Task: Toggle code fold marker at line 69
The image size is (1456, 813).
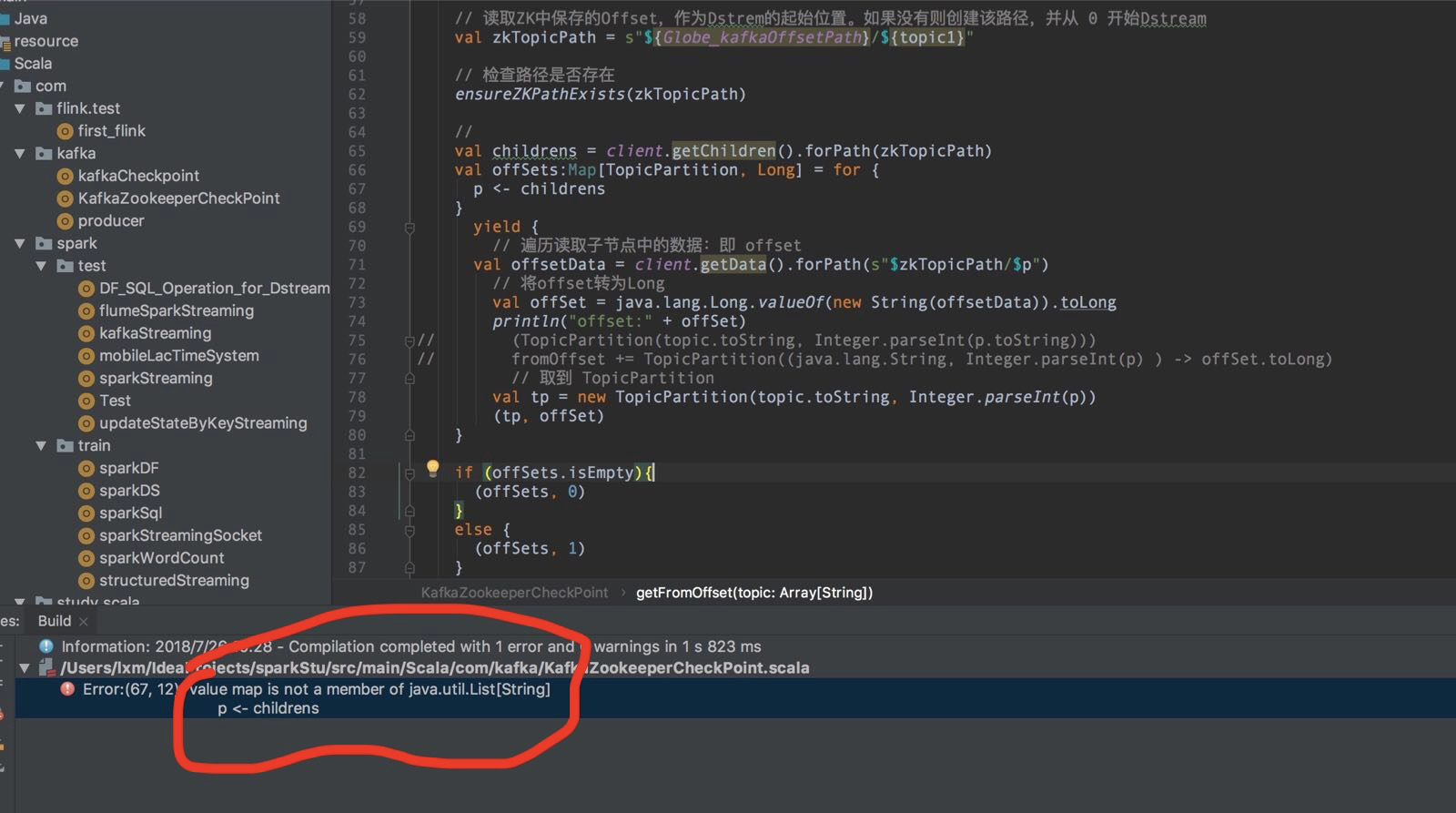Action: (409, 228)
